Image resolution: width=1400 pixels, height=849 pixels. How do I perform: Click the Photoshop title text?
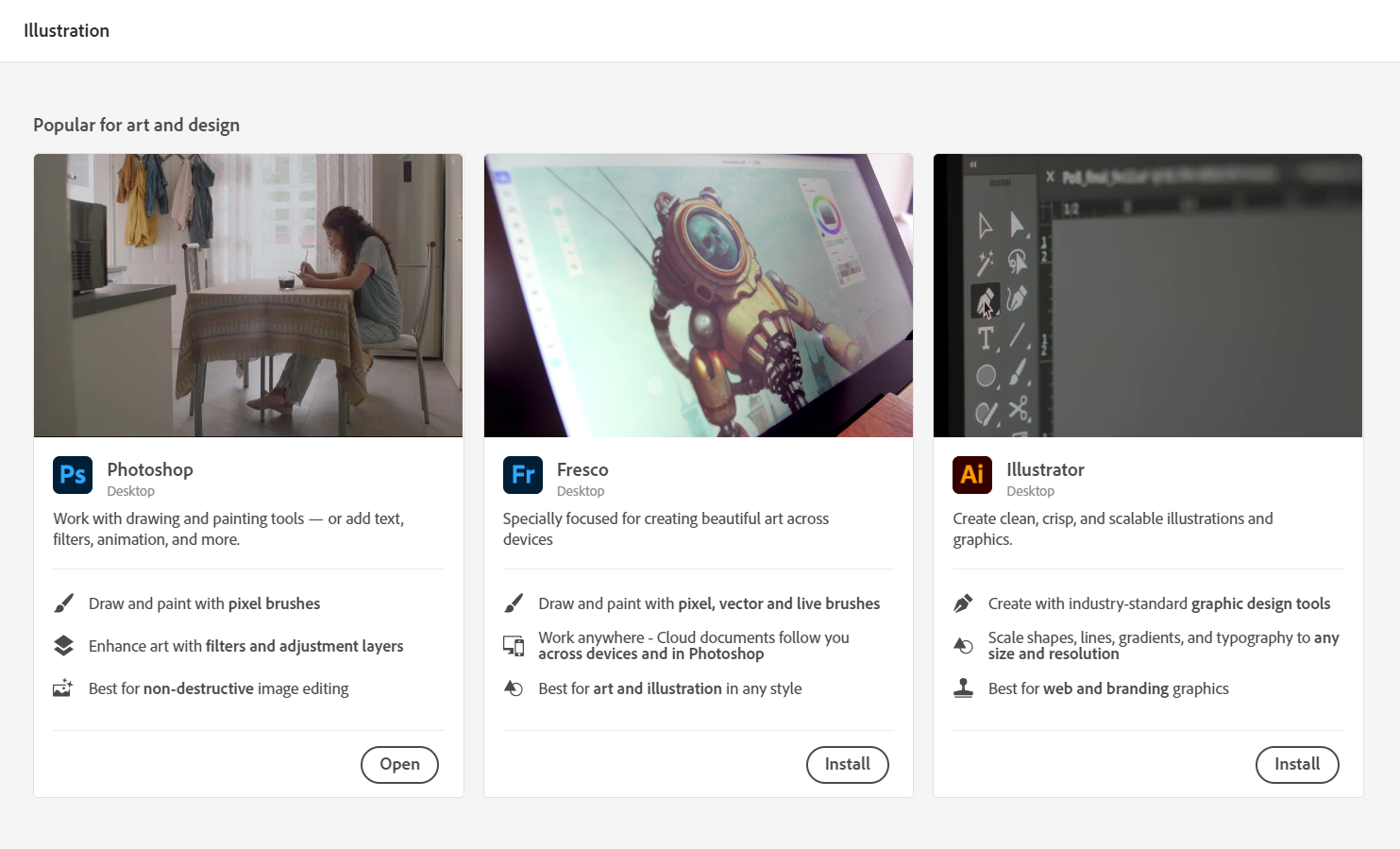(x=150, y=469)
